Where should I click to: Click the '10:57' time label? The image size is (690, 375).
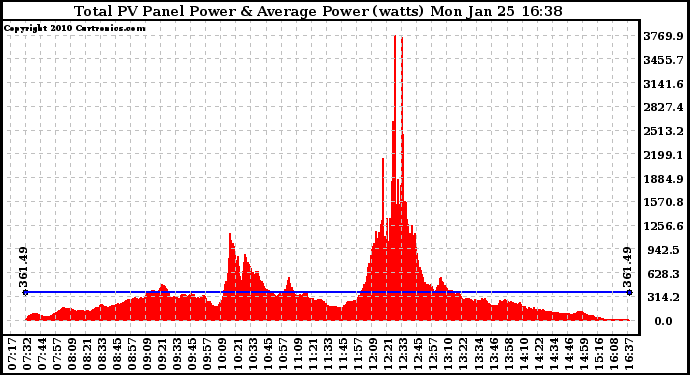tap(283, 354)
